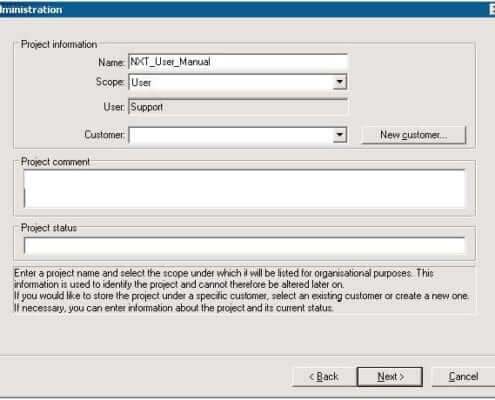495x400 pixels.
Task: Click the greyed User field showing Support
Action: (238, 107)
